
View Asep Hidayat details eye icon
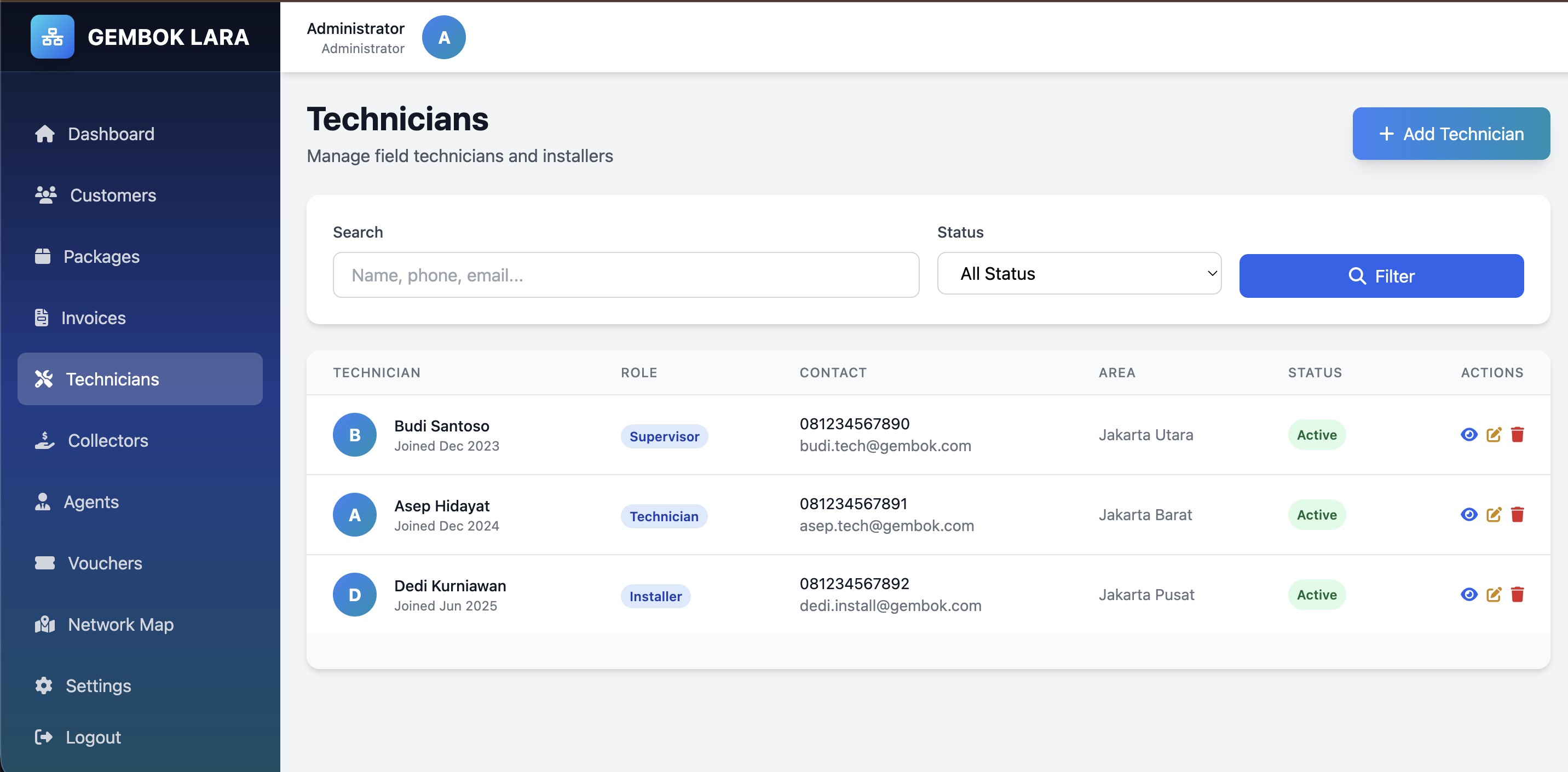pyautogui.click(x=1469, y=515)
